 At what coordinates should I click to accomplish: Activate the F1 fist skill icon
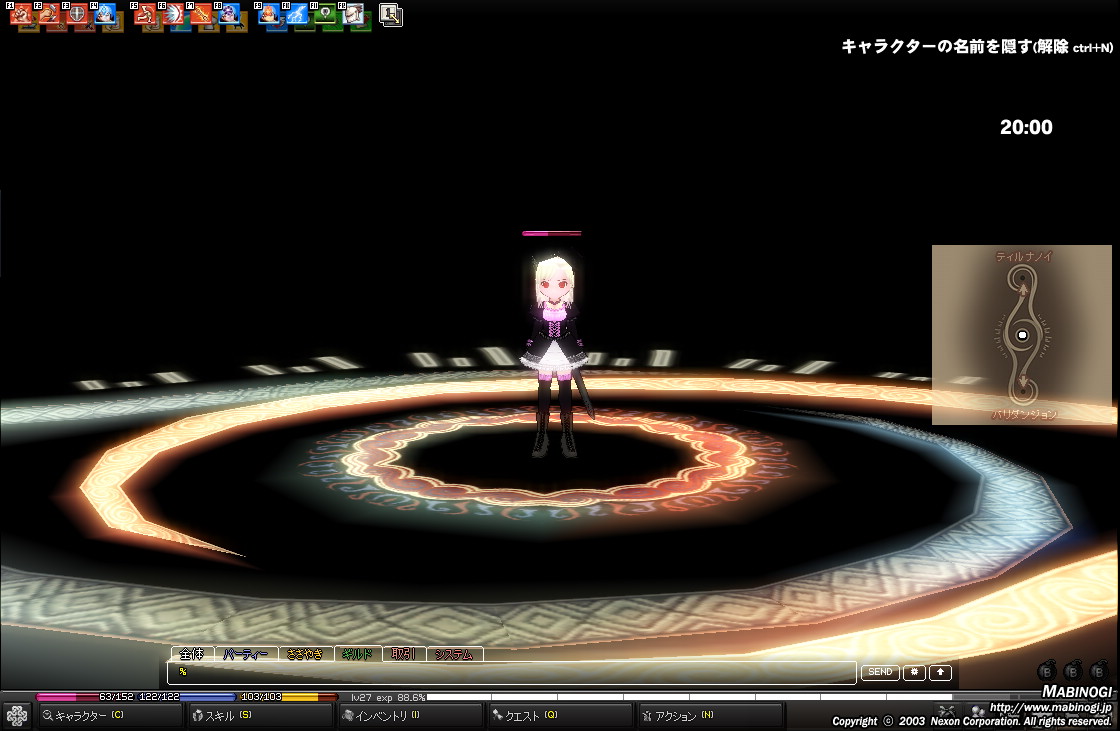[21, 15]
